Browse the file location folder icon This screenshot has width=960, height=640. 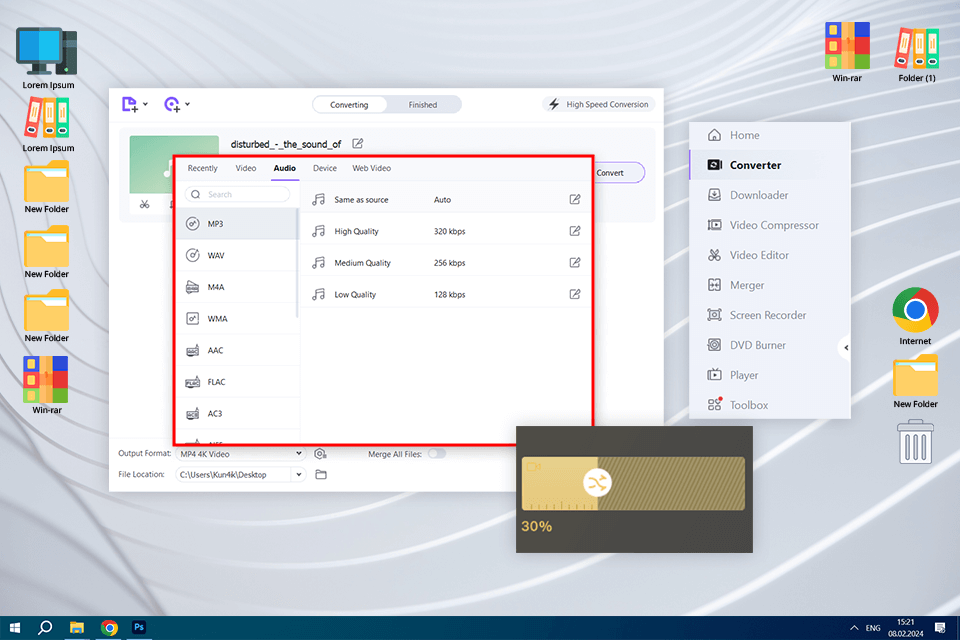[321, 475]
